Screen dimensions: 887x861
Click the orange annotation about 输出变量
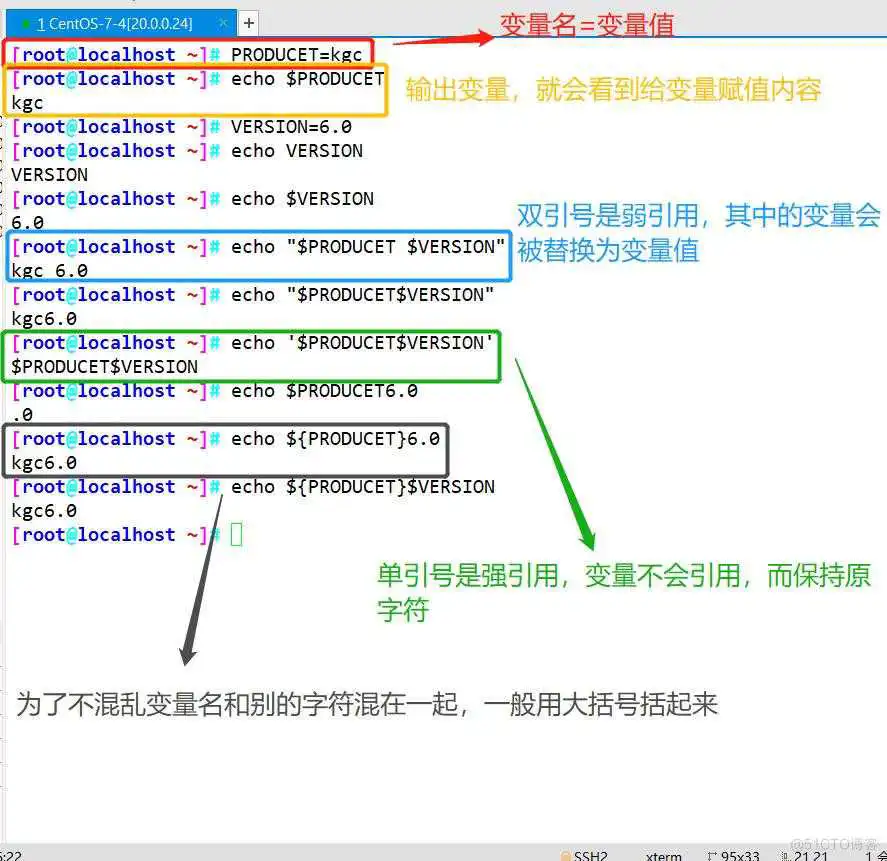(x=613, y=90)
